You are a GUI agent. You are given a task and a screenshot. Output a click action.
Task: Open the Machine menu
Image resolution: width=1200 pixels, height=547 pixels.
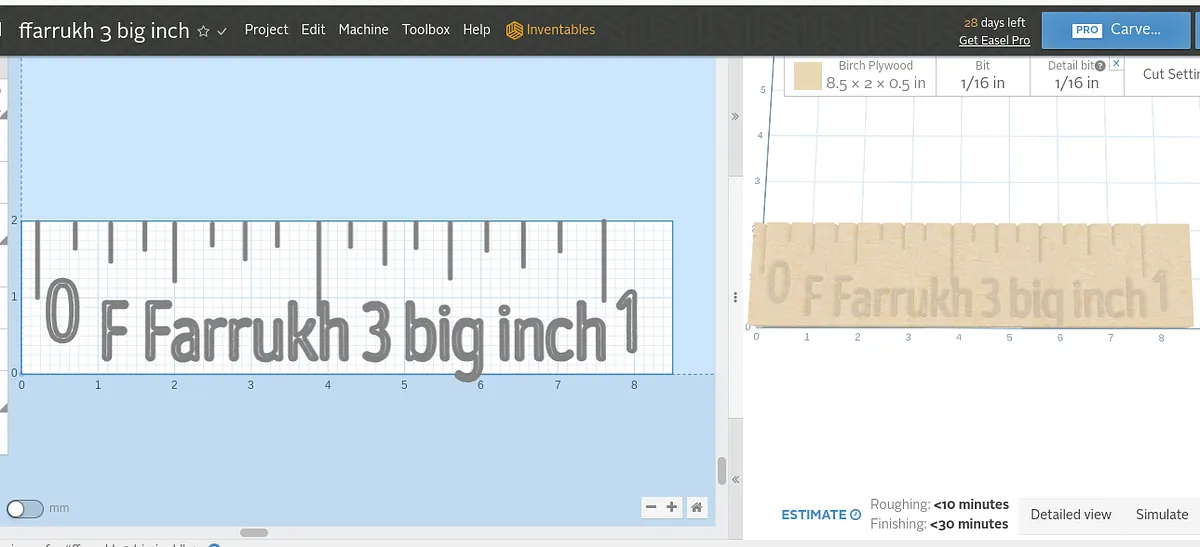[x=363, y=30]
